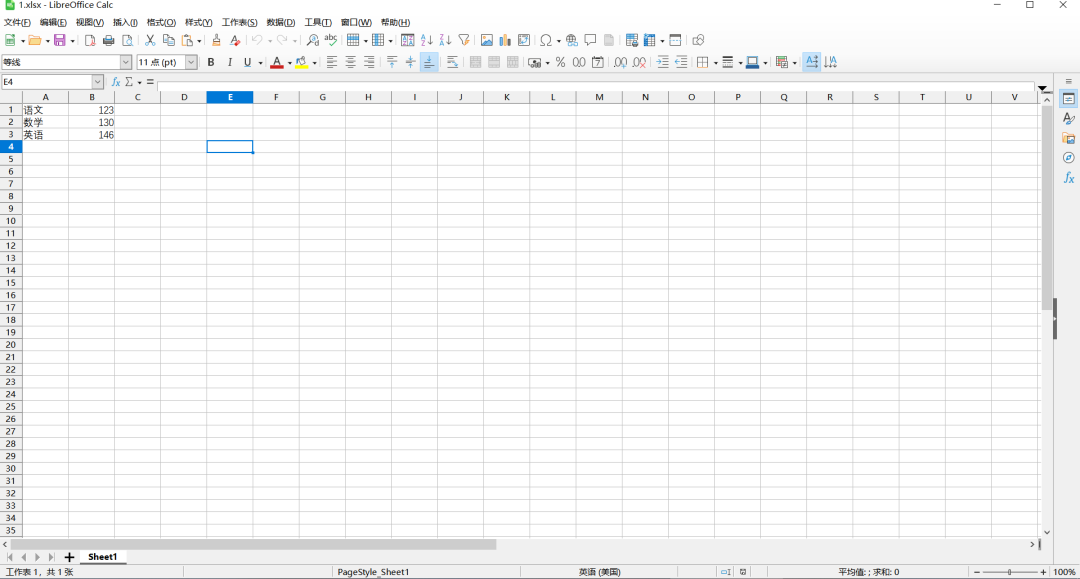Expand the formula bar arrow

click(1043, 88)
